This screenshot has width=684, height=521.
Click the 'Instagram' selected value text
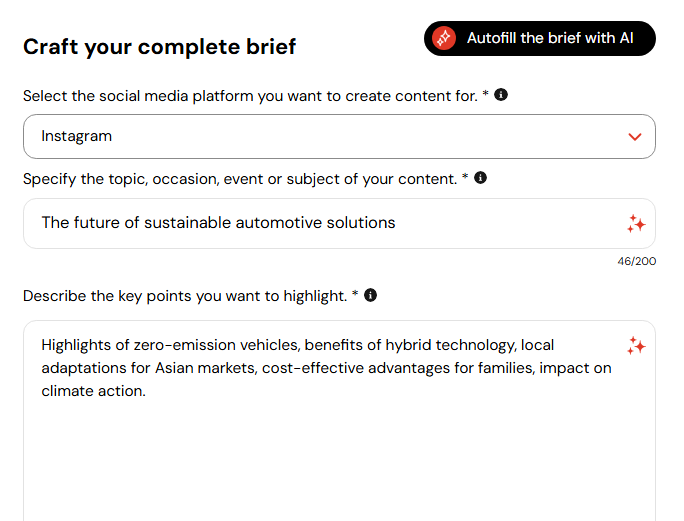[x=77, y=136]
